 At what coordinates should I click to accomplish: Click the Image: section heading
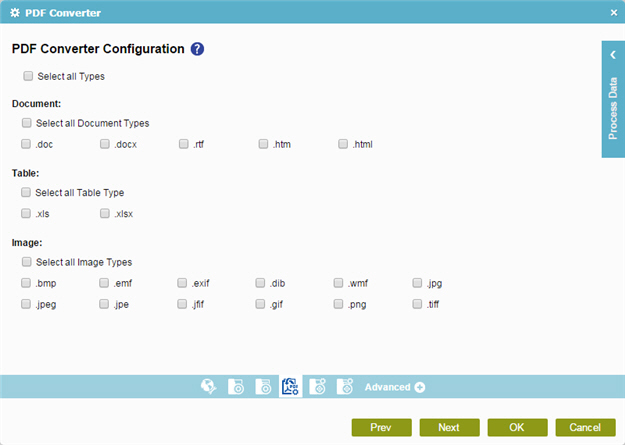(27, 242)
